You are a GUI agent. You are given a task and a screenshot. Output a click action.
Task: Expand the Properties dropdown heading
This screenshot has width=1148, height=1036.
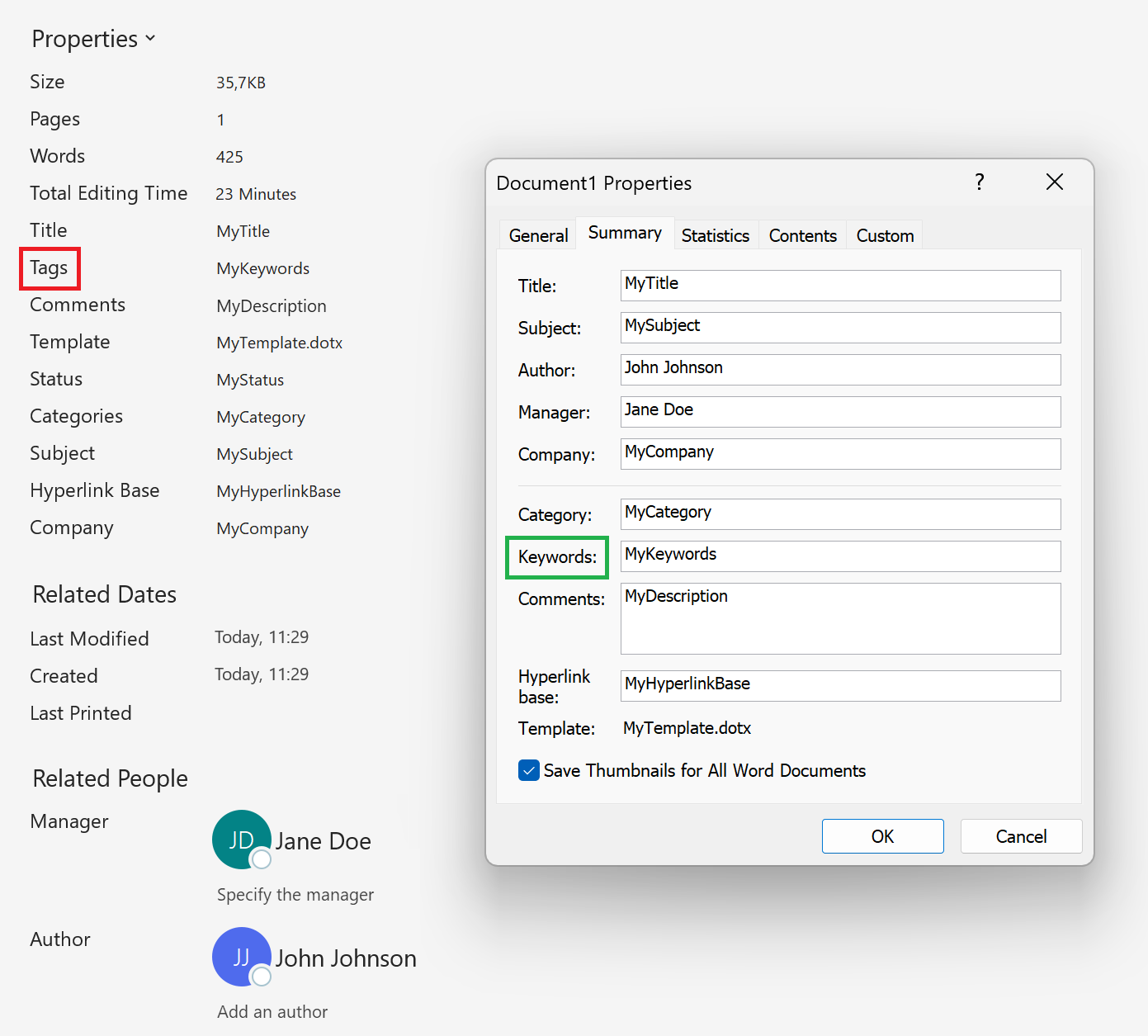pos(93,39)
